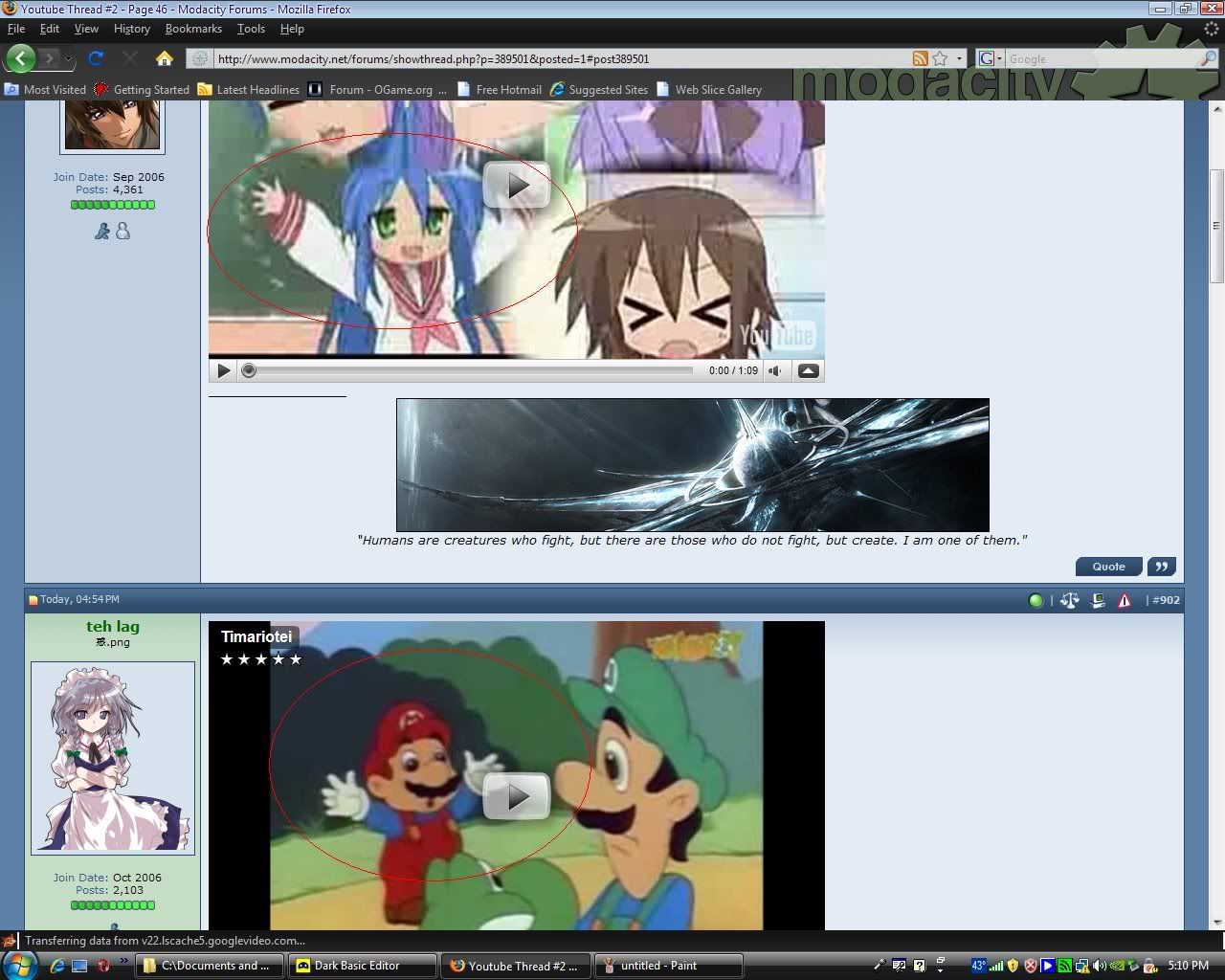Viewport: 1225px width, 980px height.
Task: Click the first poster's reputation bar
Action: (x=113, y=205)
